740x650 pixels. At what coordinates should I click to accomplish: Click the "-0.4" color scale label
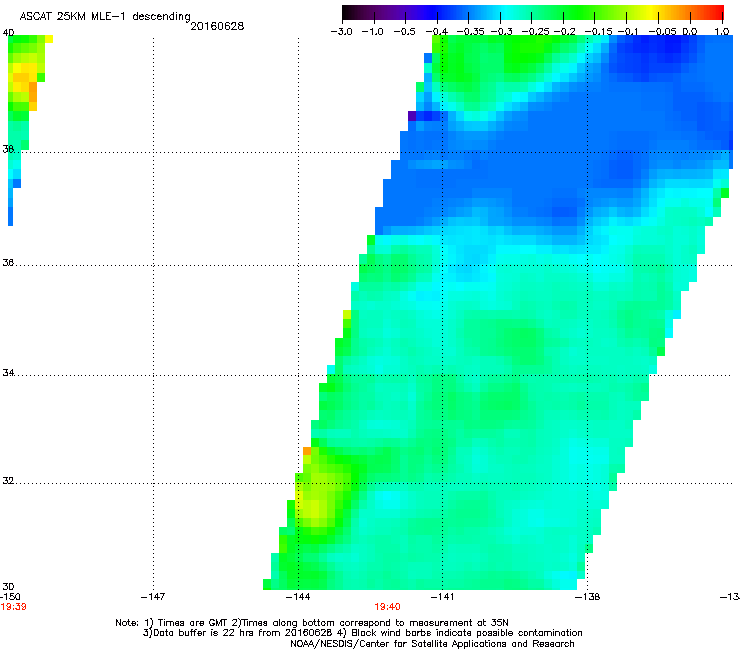[x=437, y=32]
